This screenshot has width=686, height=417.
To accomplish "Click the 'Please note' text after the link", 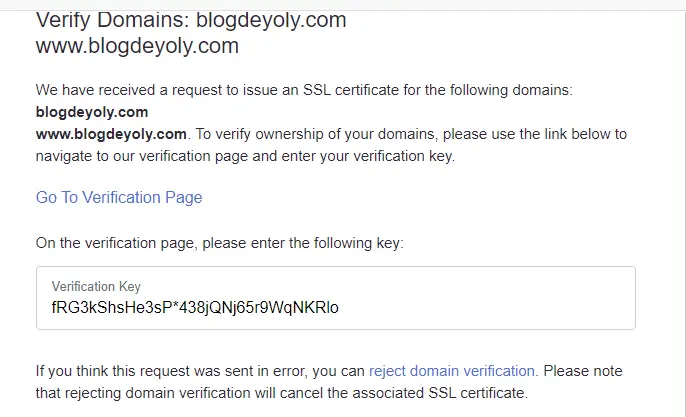I will point(583,371).
